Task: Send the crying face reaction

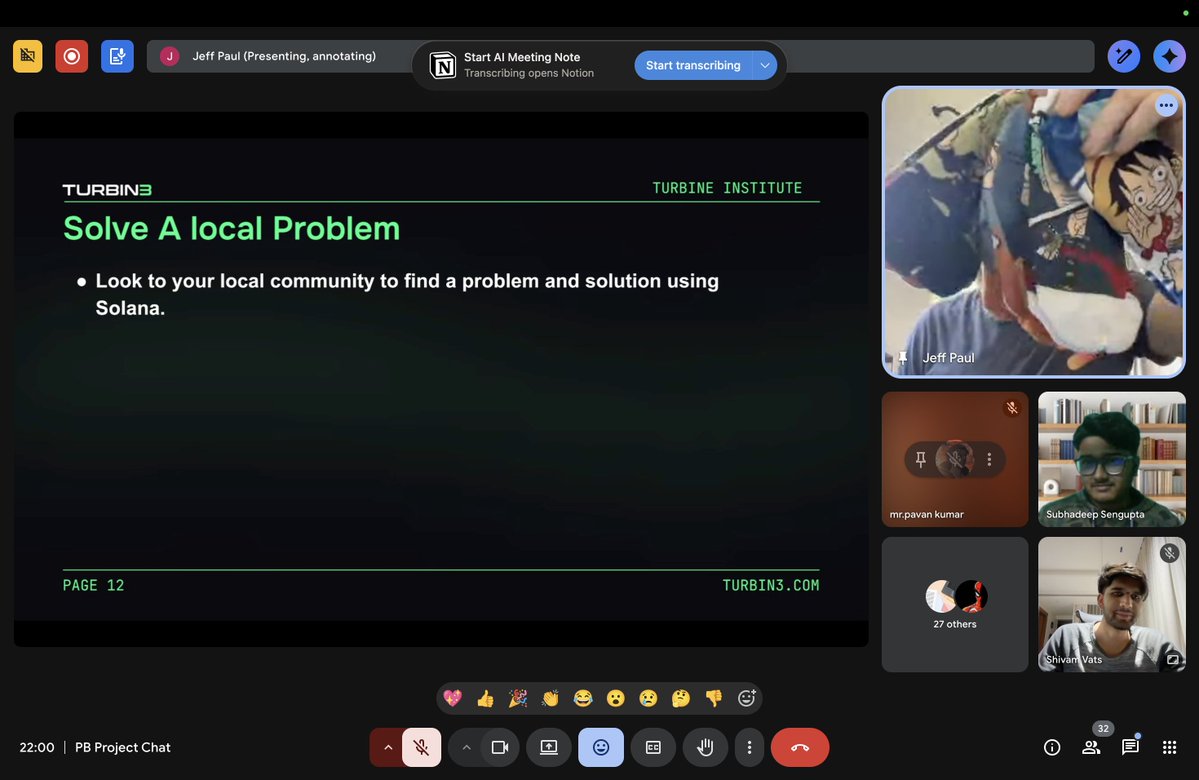Action: click(x=648, y=698)
